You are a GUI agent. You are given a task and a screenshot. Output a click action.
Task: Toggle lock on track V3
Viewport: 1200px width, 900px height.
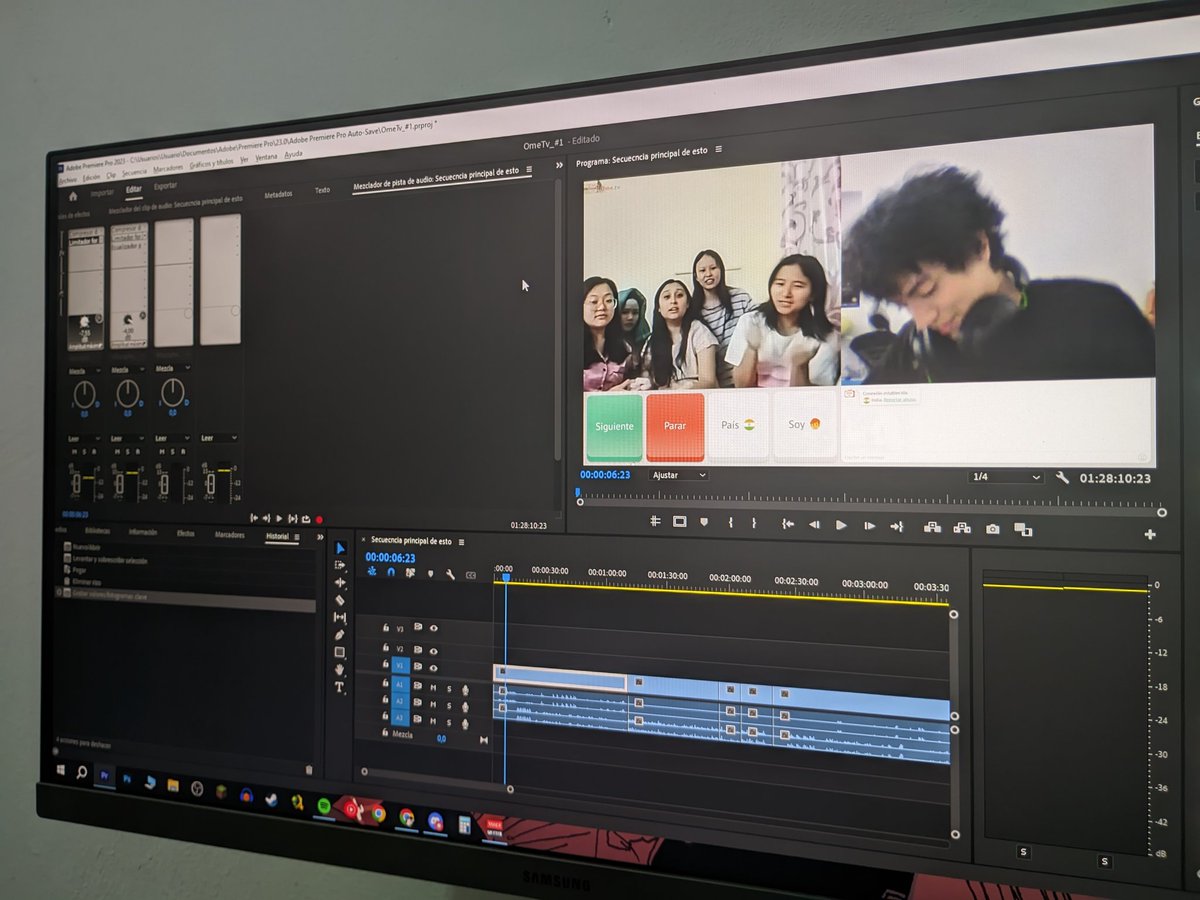click(386, 628)
